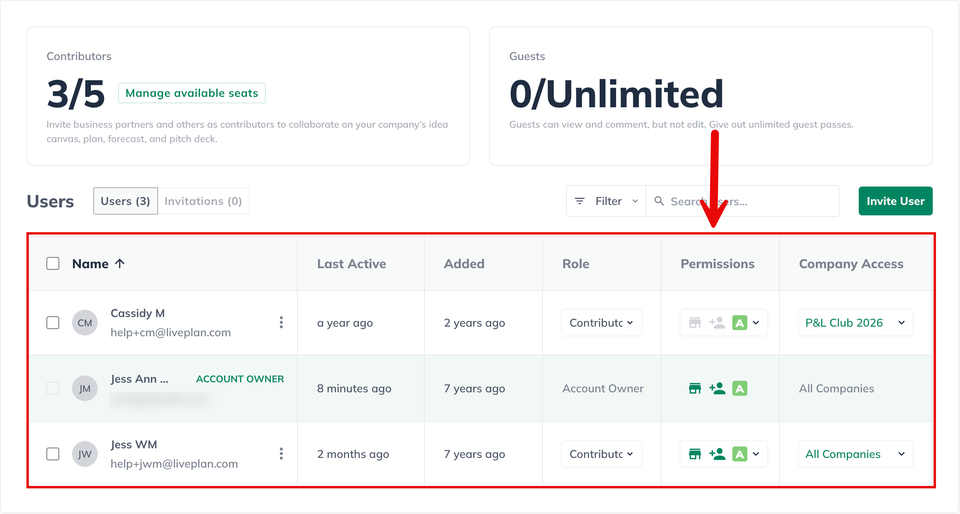Click the Last Active column header
The height and width of the screenshot is (514, 960).
[351, 264]
